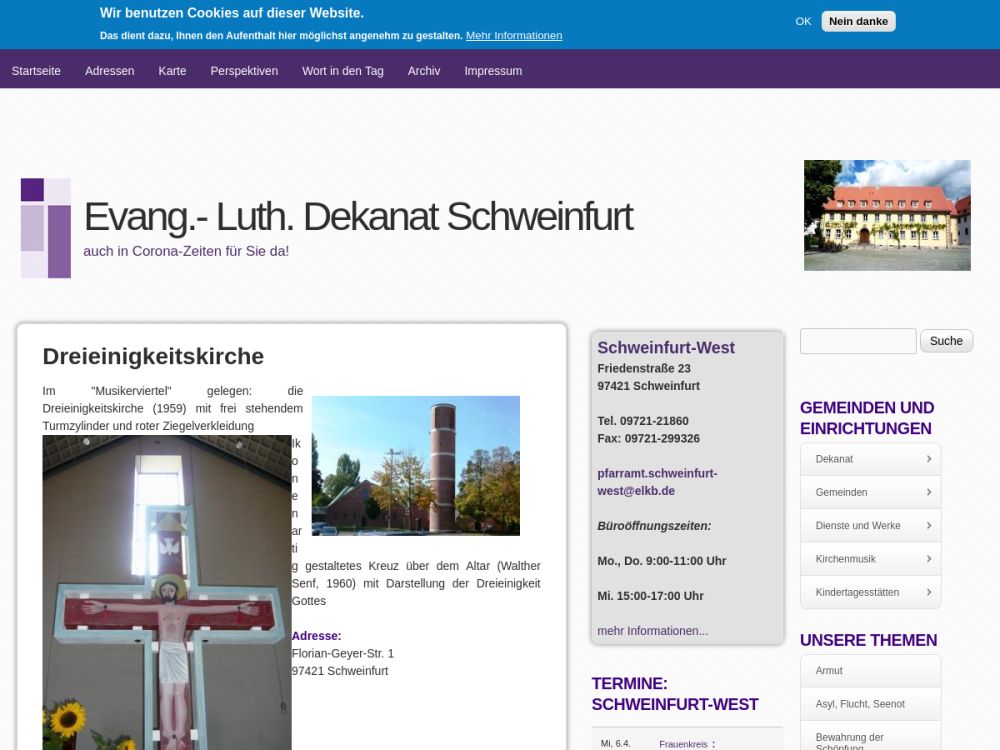Open the Karte navigation item
Viewport: 1000px width, 750px height.
[x=172, y=71]
